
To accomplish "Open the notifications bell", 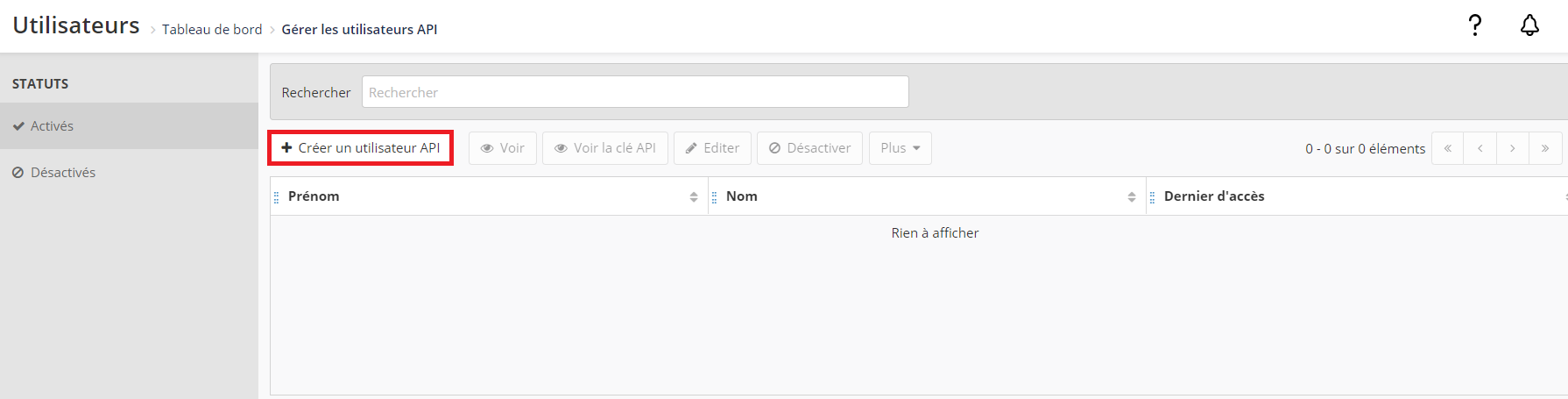I will [x=1529, y=25].
